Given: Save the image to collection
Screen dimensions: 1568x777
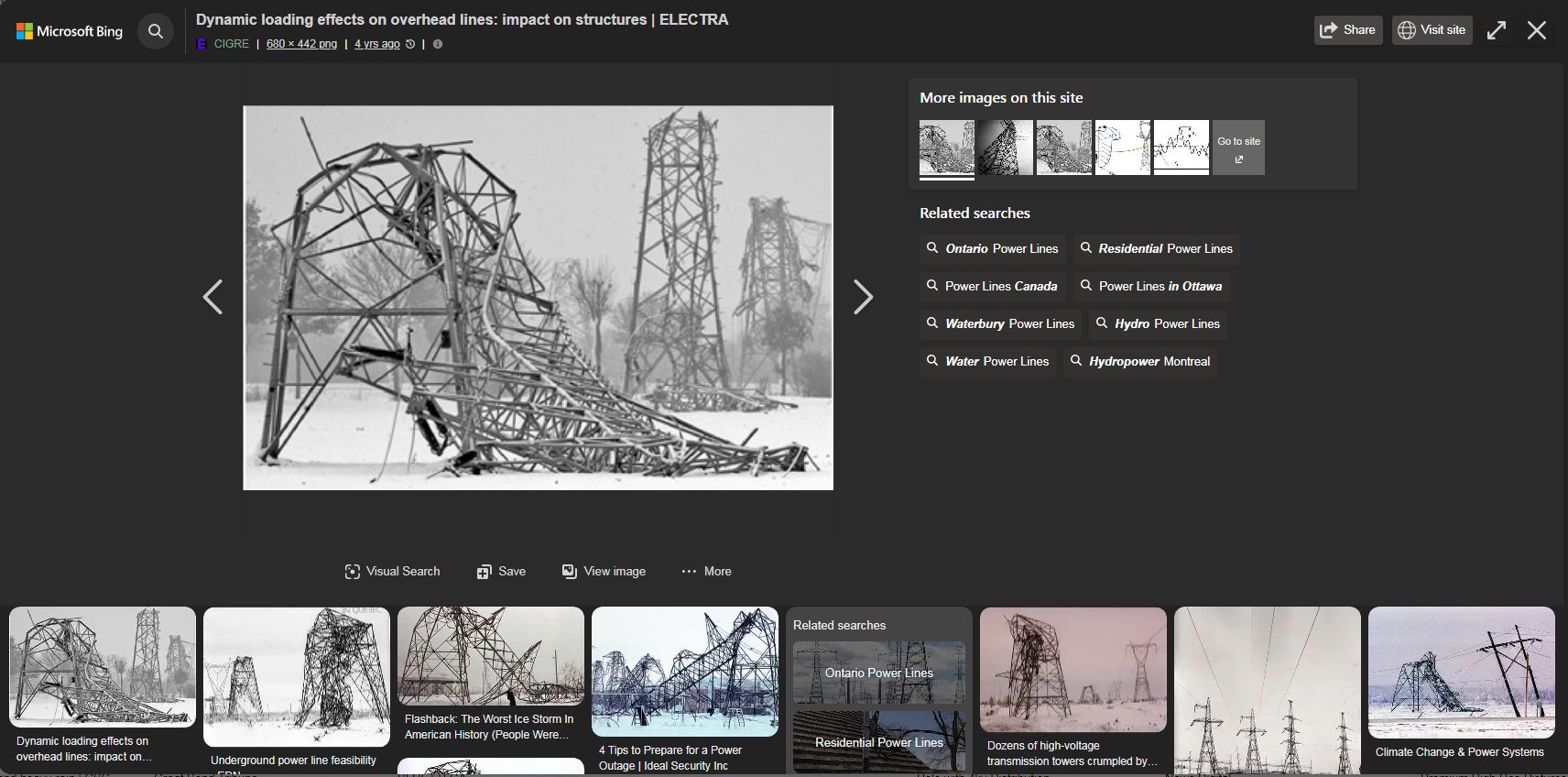Looking at the screenshot, I should click(x=501, y=571).
